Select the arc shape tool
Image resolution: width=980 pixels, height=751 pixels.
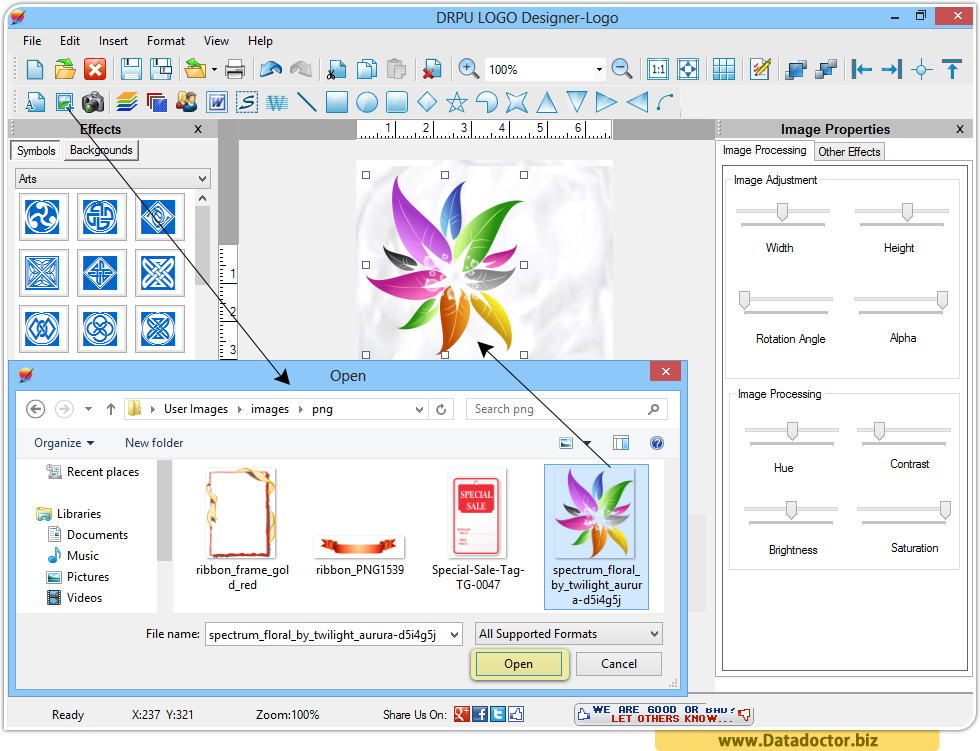pyautogui.click(x=666, y=102)
